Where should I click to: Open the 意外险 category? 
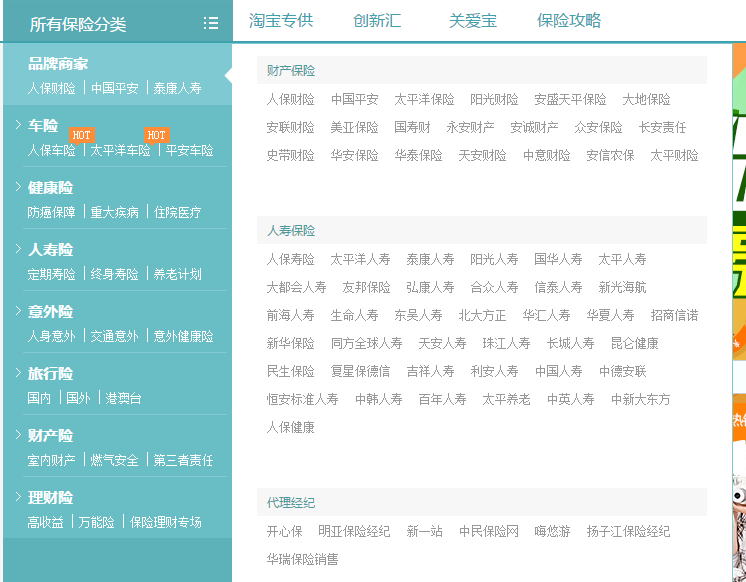click(x=50, y=311)
